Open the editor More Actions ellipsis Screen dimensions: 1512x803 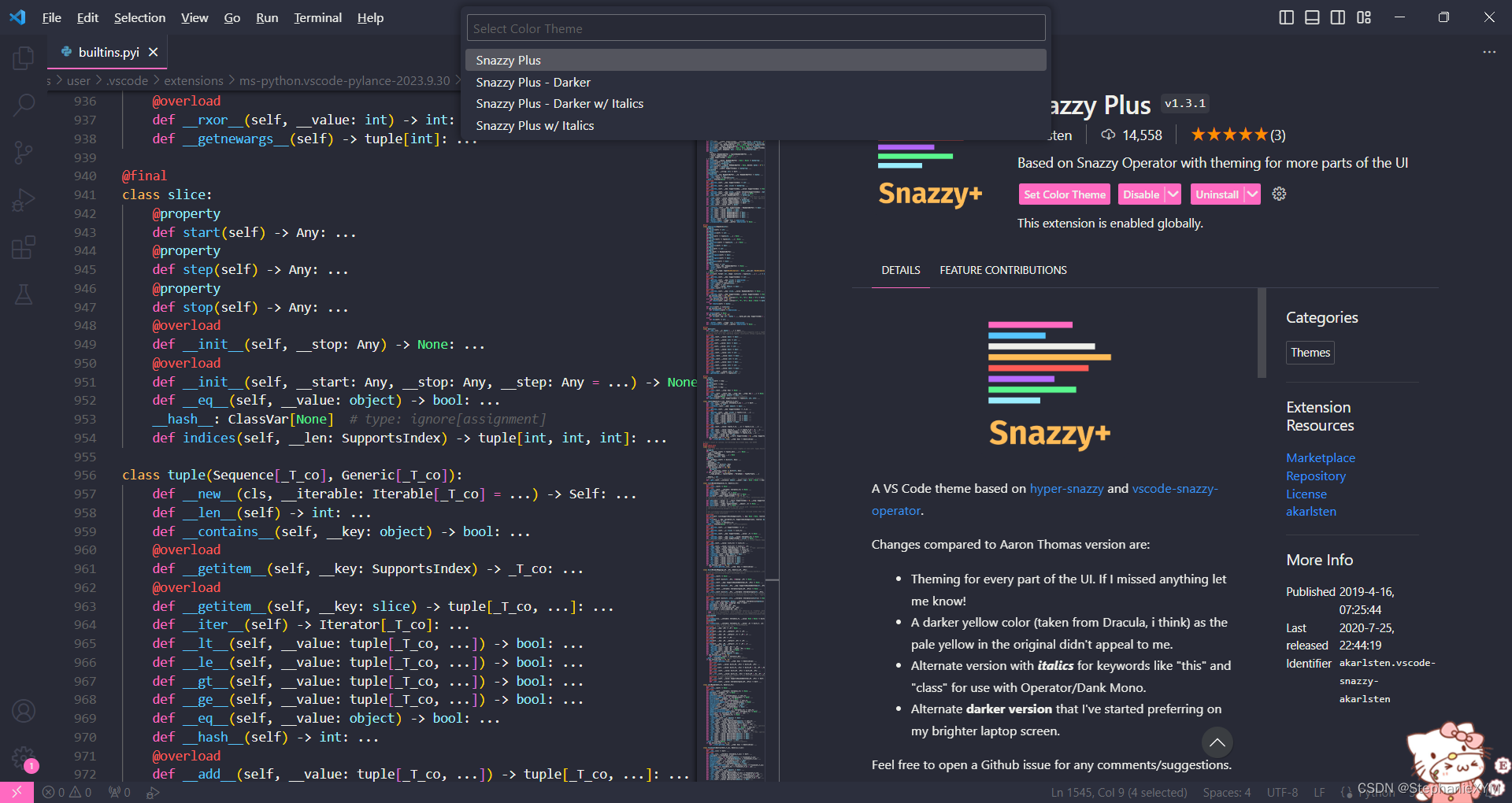[1489, 52]
